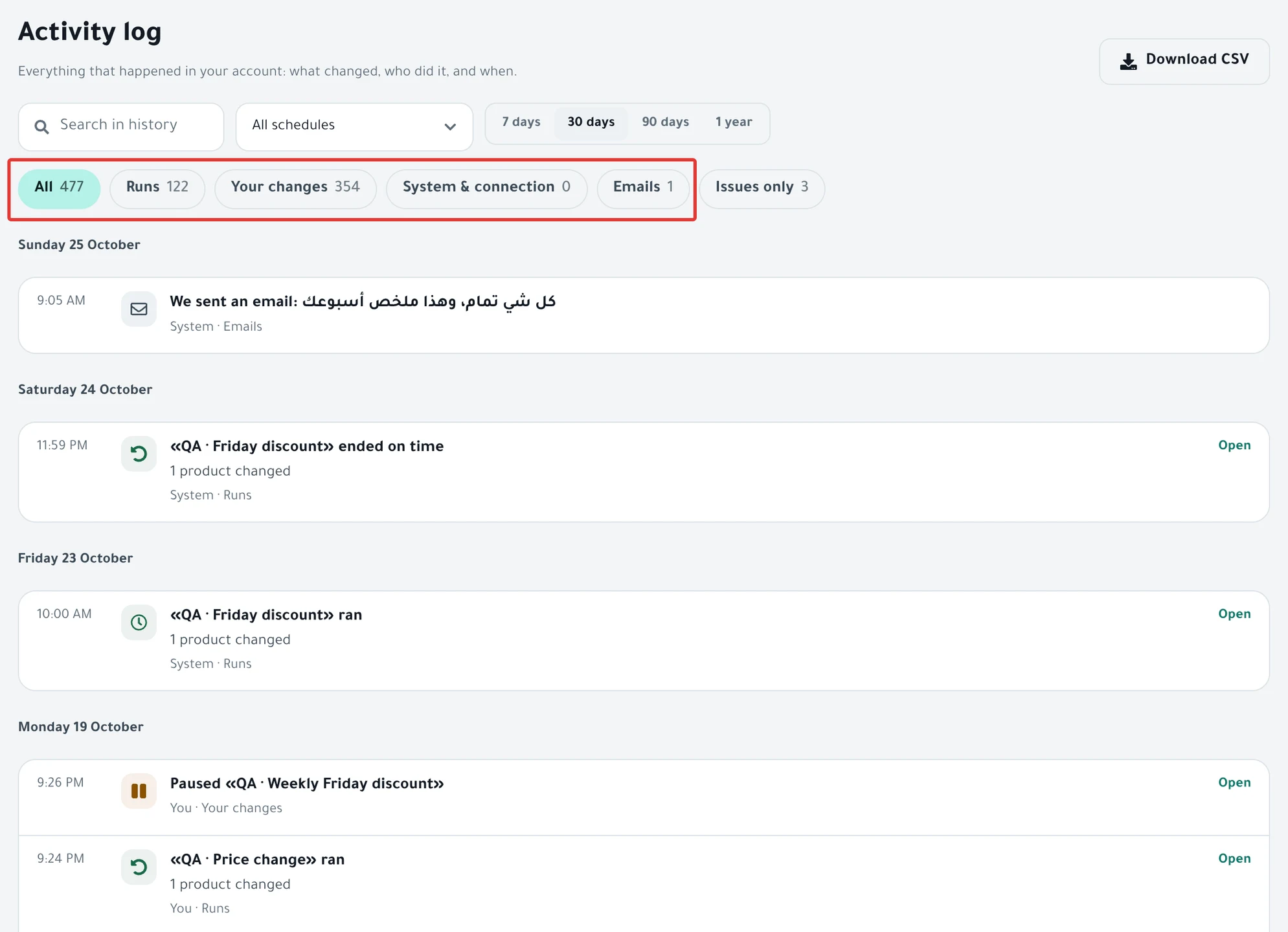Click the download icon in Download CSV
Image resolution: width=1288 pixels, height=932 pixels.
pyautogui.click(x=1128, y=61)
